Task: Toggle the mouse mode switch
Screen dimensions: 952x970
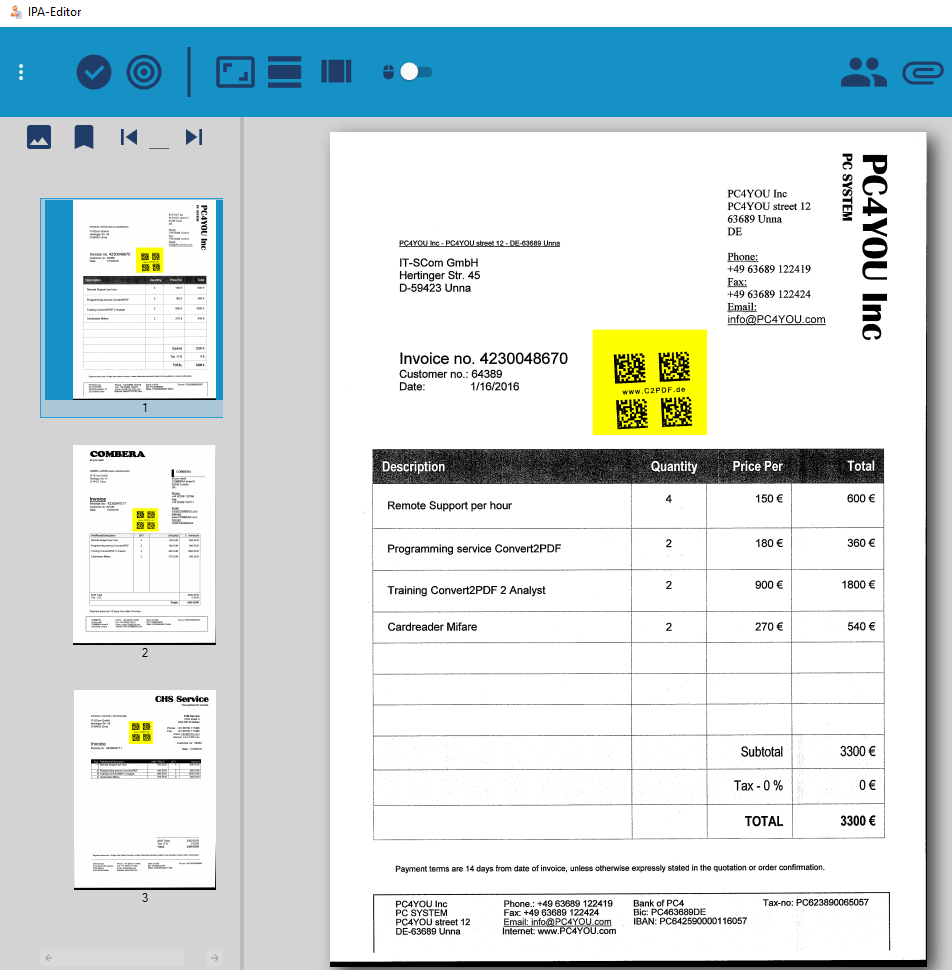Action: coord(414,72)
